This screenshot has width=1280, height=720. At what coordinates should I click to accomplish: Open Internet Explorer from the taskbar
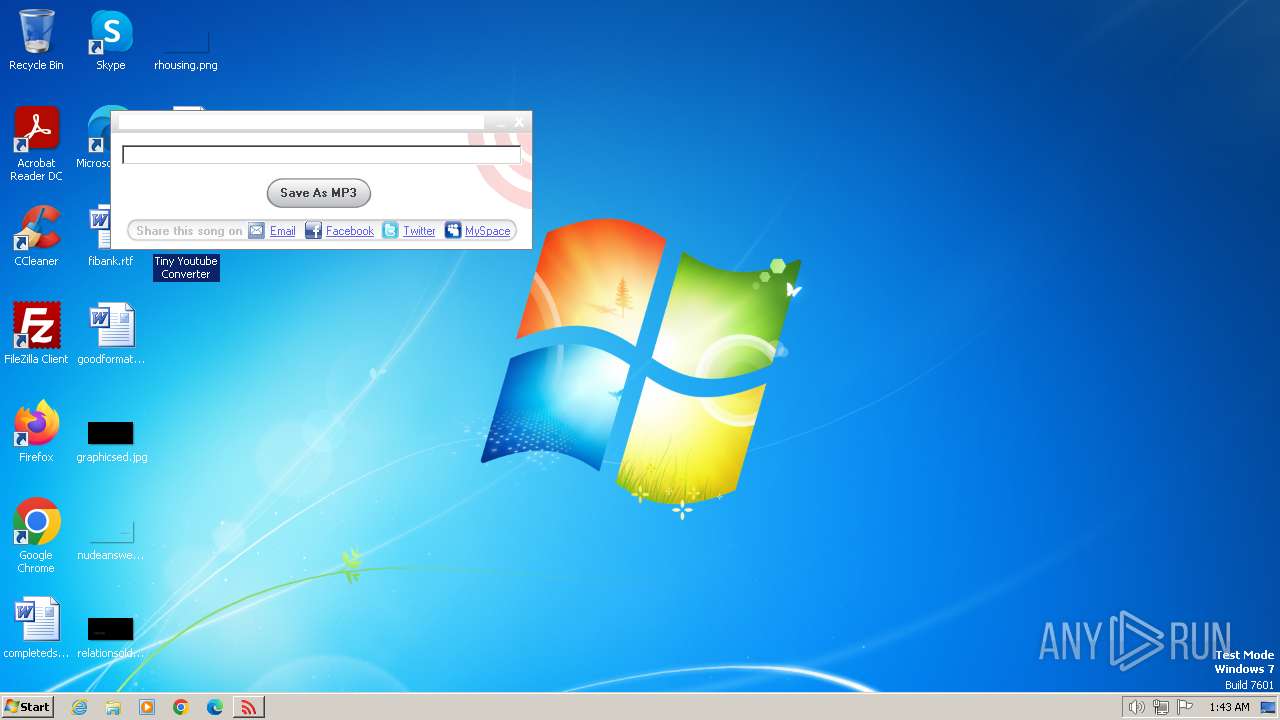79,707
